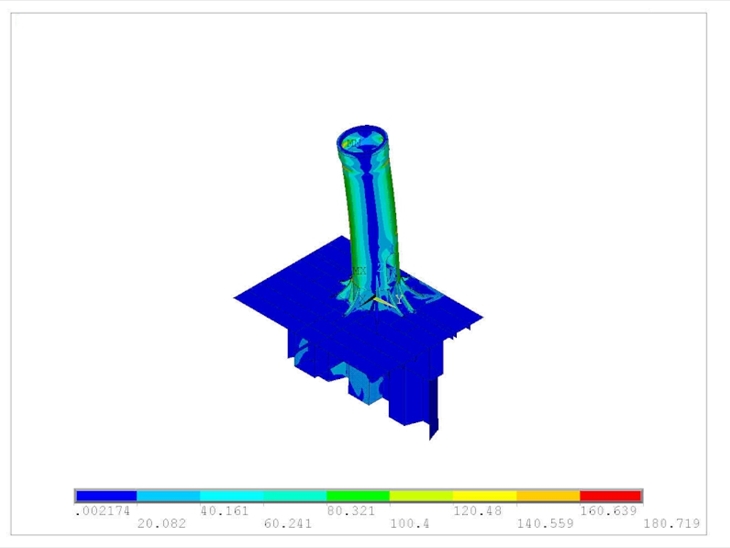This screenshot has height=548, width=730.
Task: Pick the orange legend color band
Action: click(547, 496)
